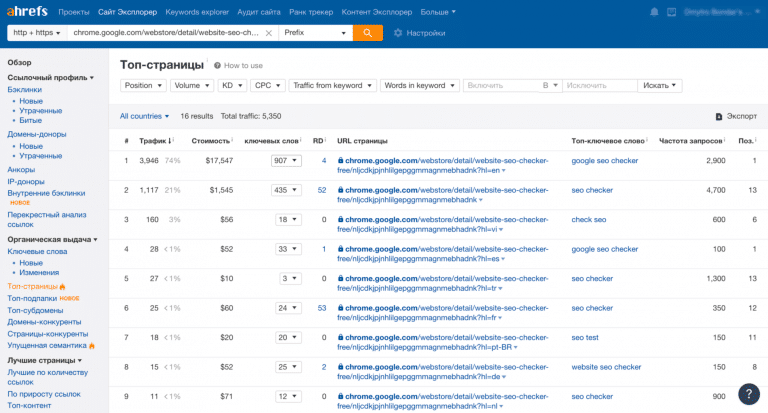
Task: Open keyword 'website seo checker' link
Action: point(606,367)
